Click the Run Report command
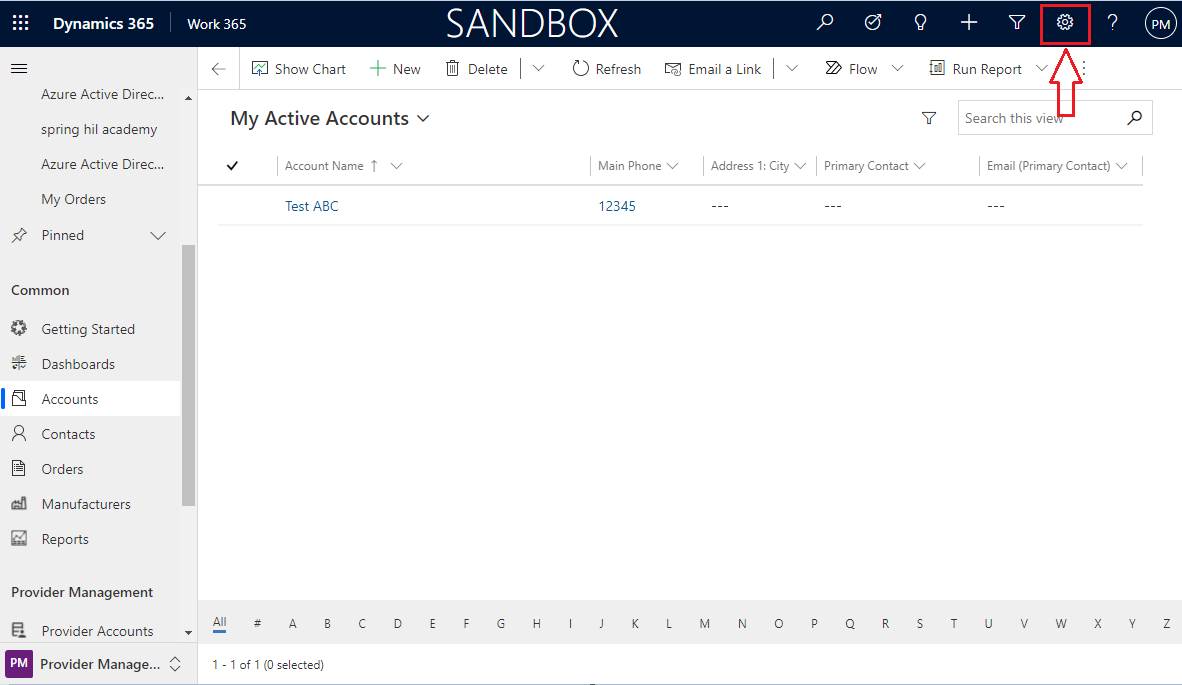The height and width of the screenshot is (685, 1182). (x=975, y=69)
